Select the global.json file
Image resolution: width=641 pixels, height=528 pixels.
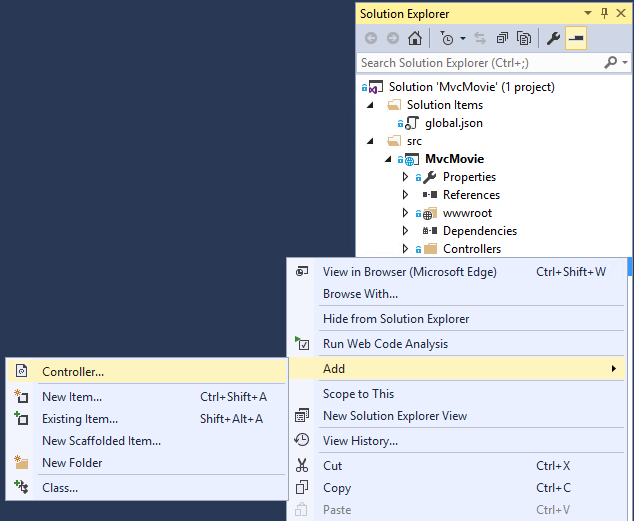(x=453, y=123)
